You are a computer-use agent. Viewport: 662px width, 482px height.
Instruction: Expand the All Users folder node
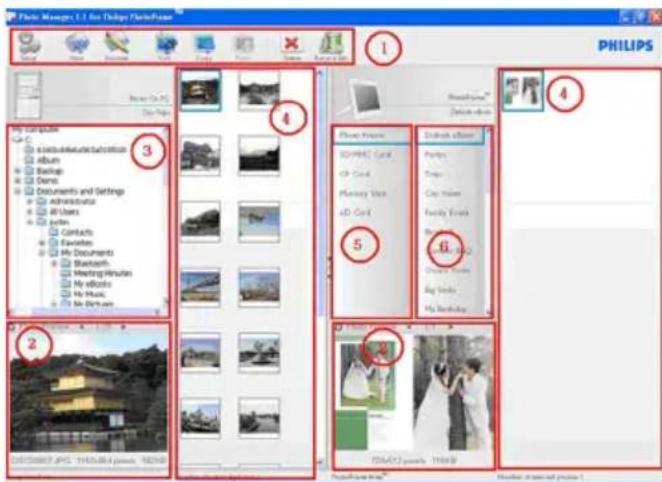coord(30,212)
